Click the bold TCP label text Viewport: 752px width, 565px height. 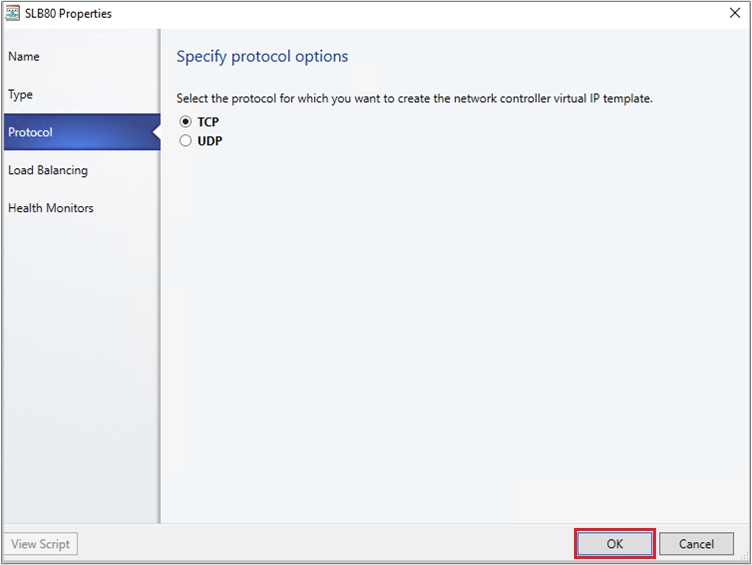[x=208, y=122]
